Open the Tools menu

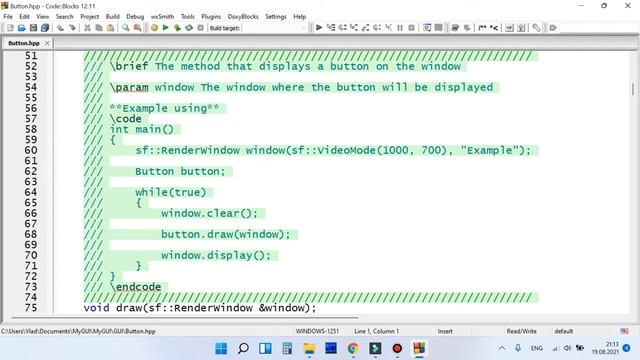188,16
